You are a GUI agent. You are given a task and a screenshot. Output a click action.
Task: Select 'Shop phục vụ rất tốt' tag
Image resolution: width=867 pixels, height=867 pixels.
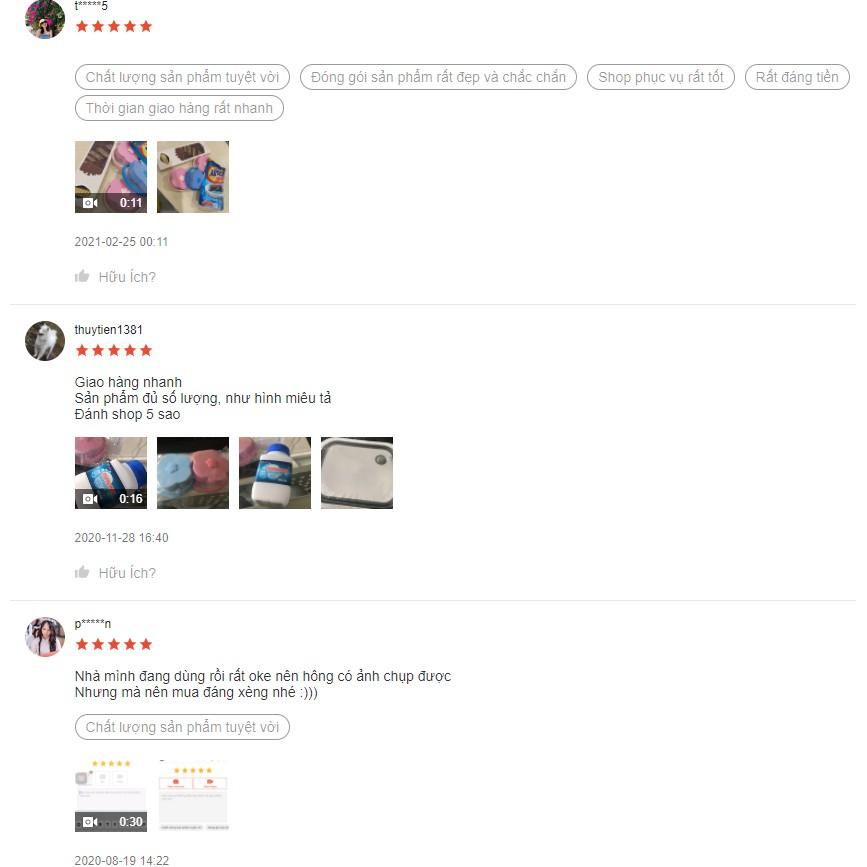[x=661, y=77]
